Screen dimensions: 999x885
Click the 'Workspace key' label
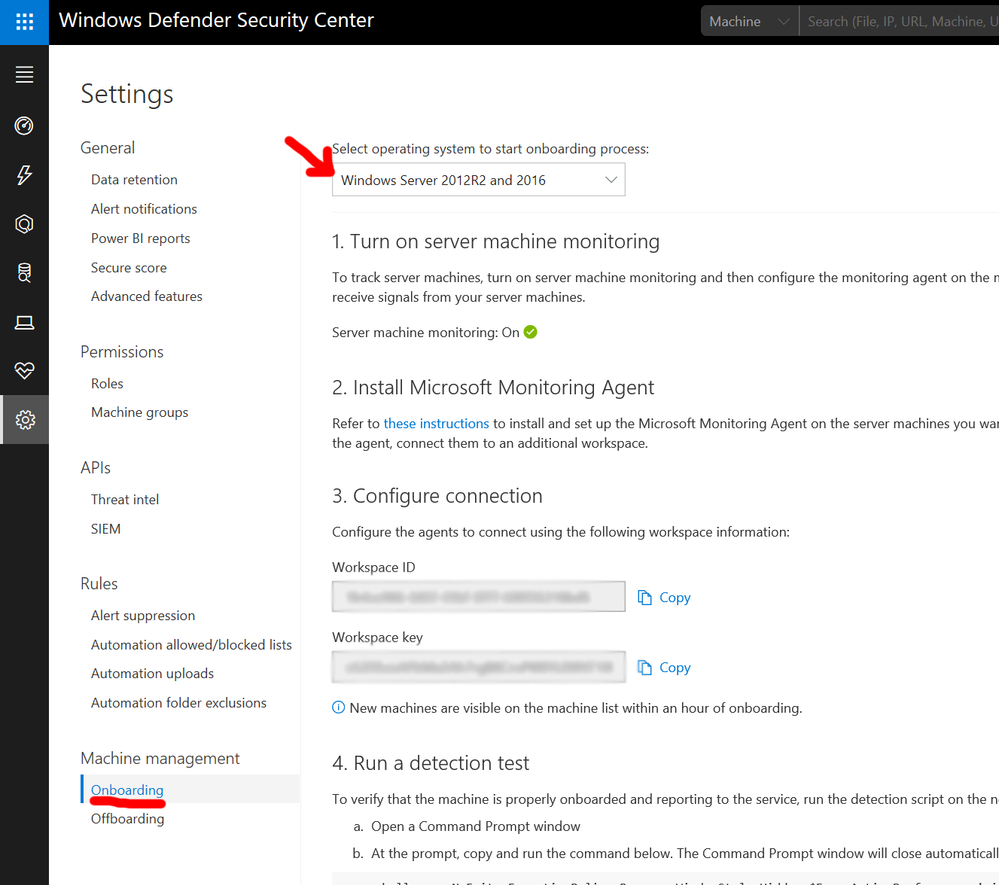pyautogui.click(x=377, y=637)
